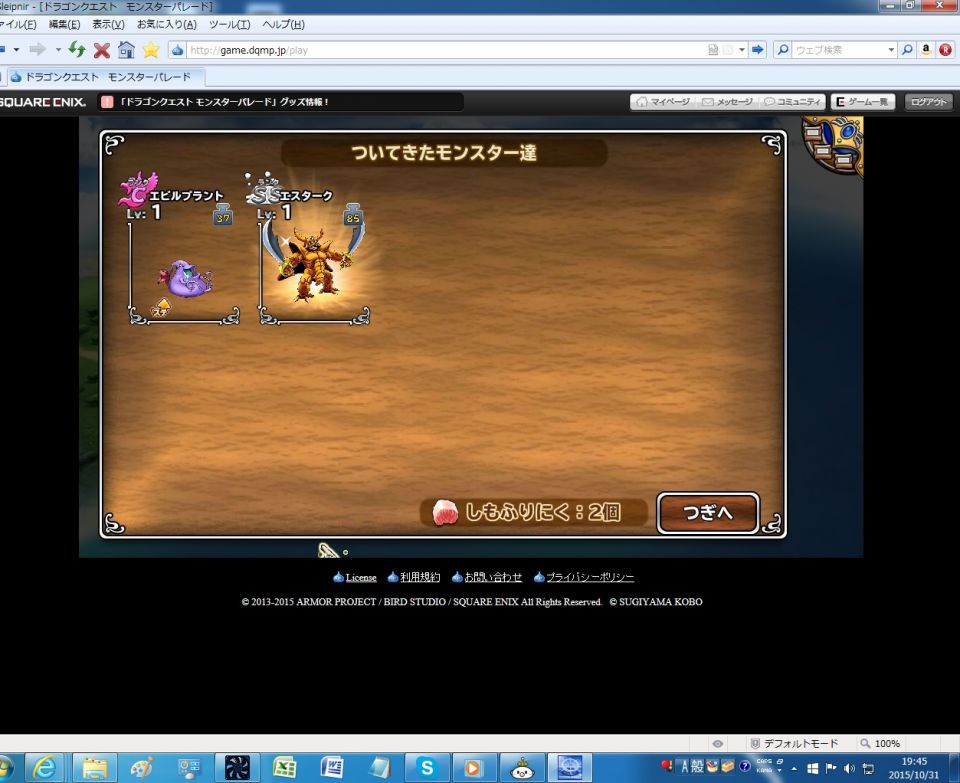The height and width of the screenshot is (783, 960).
Task: Click the weight 37 badge on エビルプラント
Action: [223, 215]
